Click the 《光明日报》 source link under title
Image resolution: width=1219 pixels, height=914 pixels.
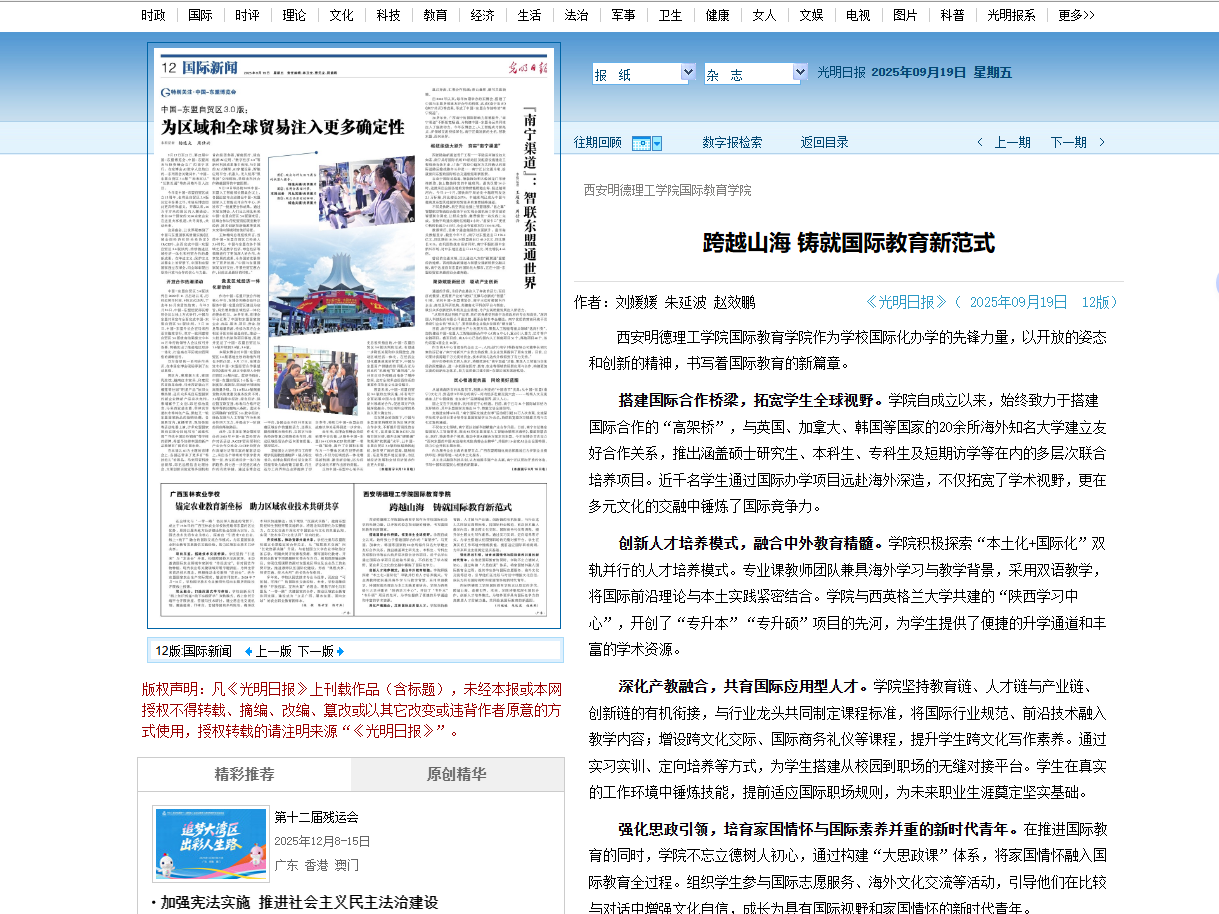click(906, 302)
